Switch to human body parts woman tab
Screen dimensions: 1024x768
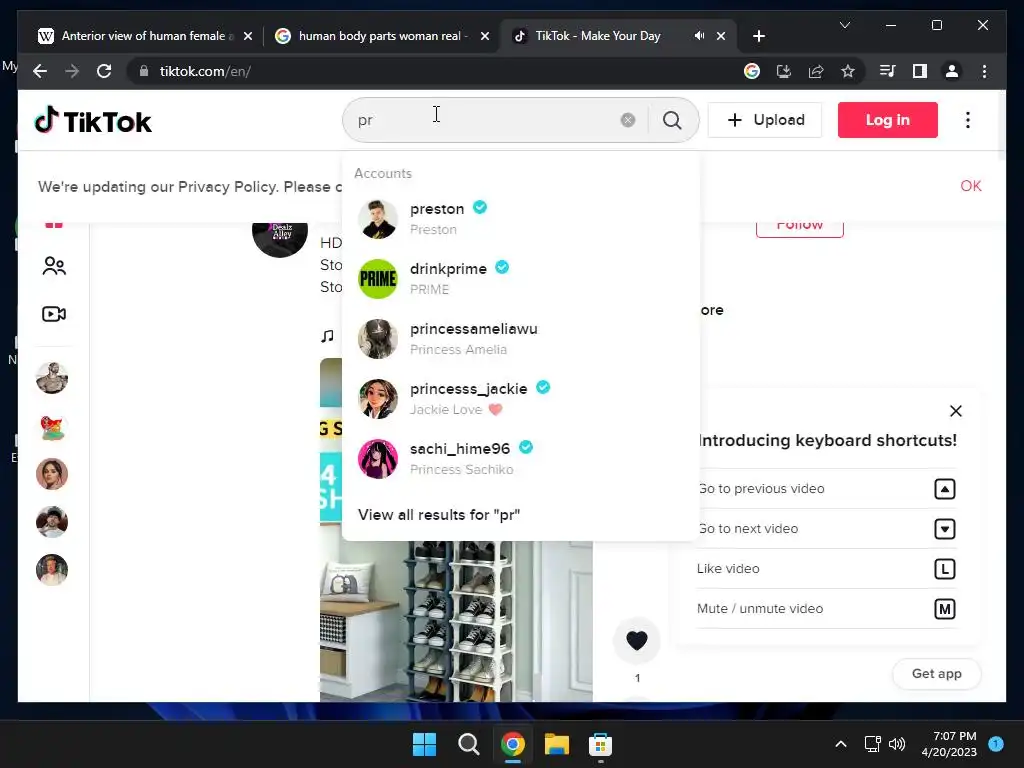381,36
